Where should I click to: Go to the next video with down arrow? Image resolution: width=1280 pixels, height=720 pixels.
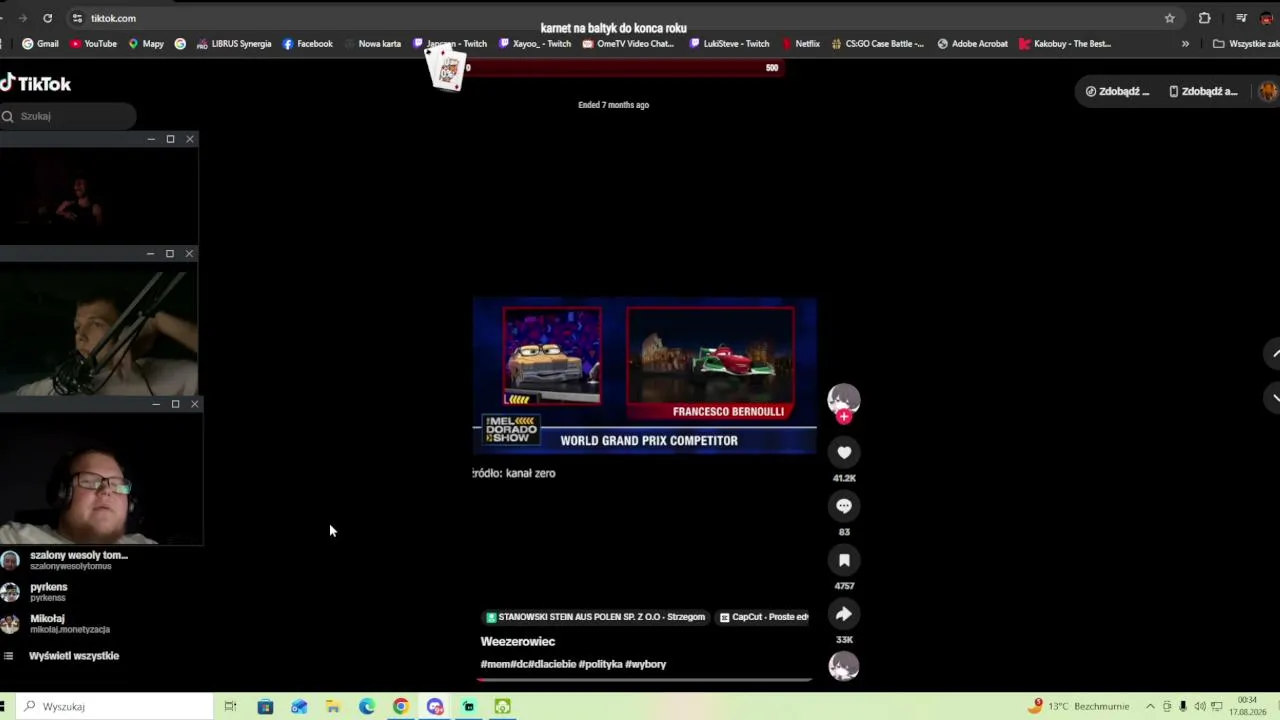(1274, 397)
